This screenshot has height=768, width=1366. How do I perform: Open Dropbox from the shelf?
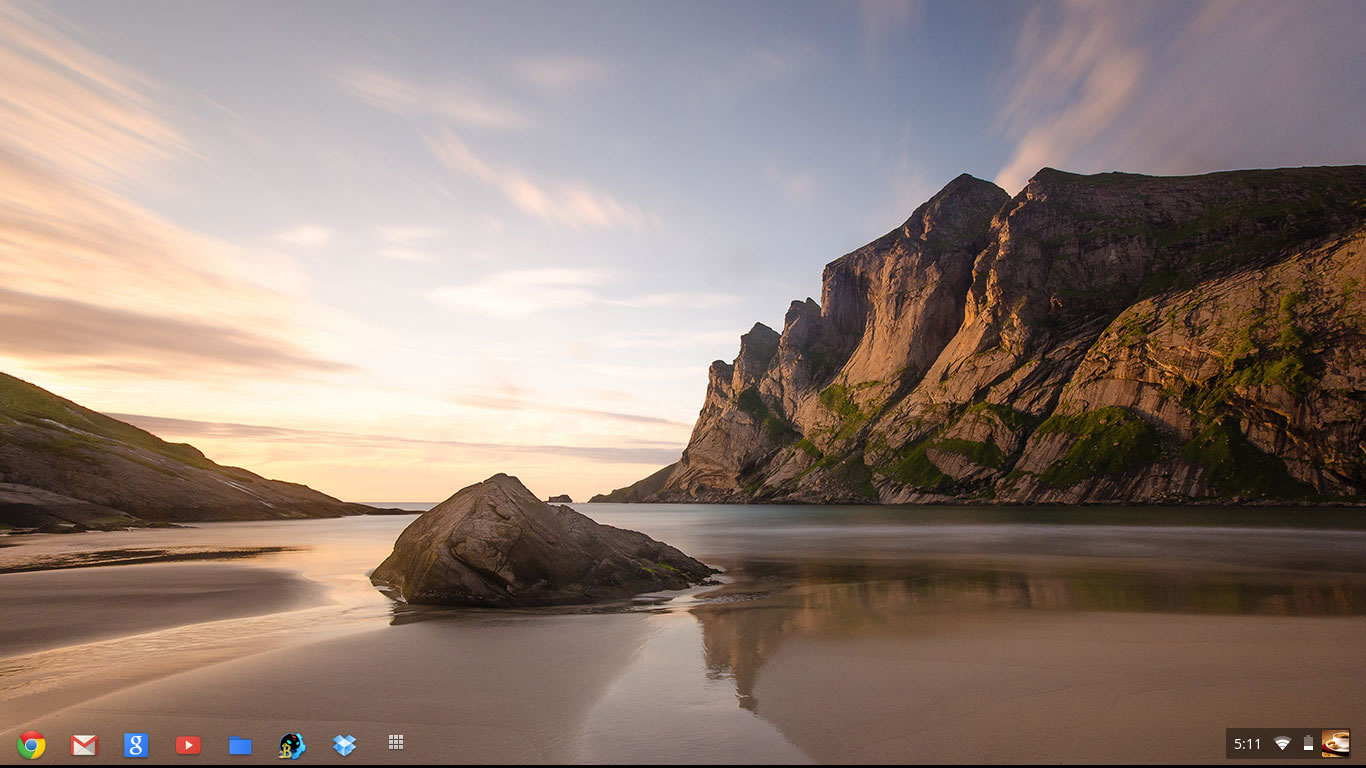(344, 745)
